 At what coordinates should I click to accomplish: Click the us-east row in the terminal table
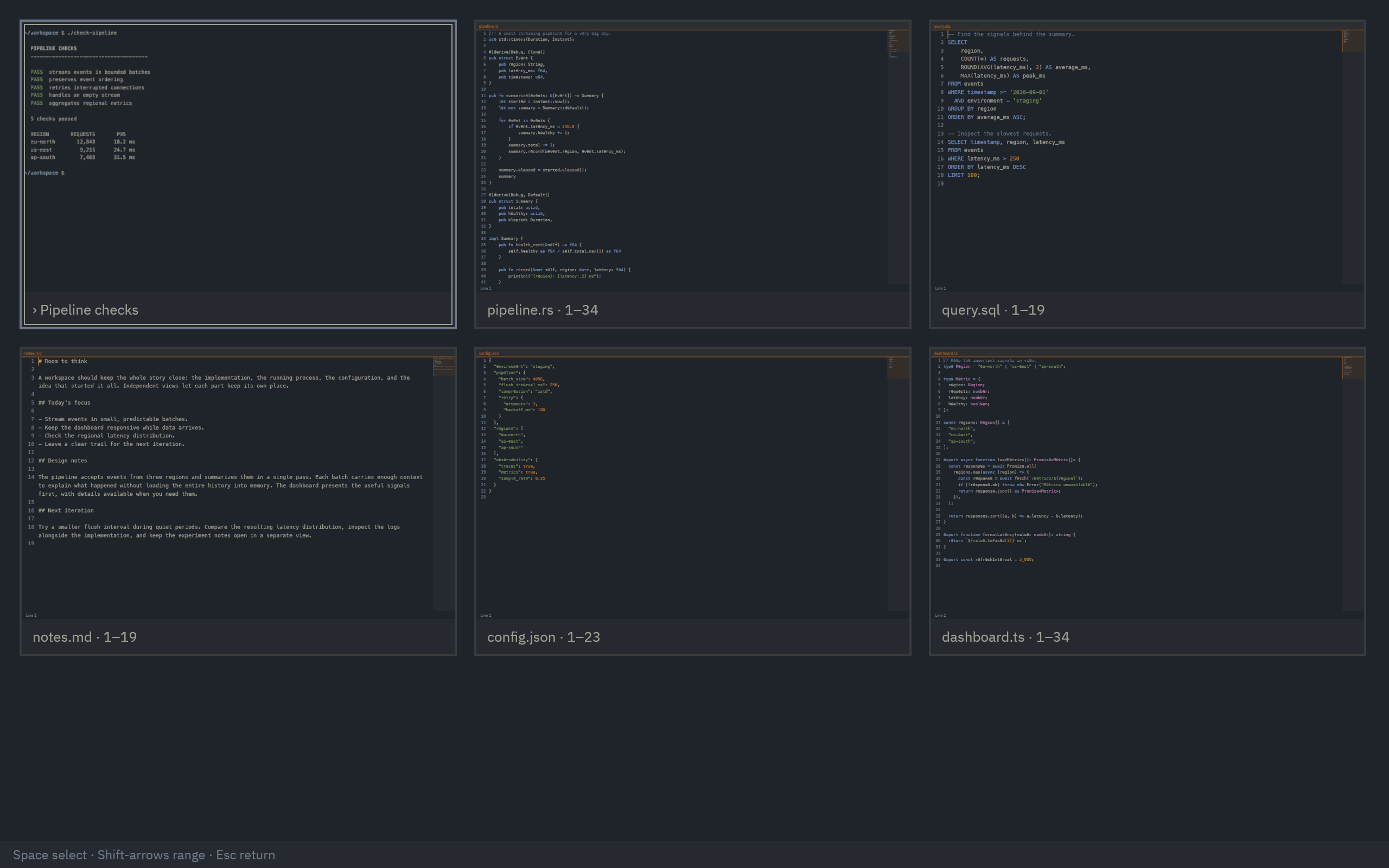pyautogui.click(x=83, y=150)
